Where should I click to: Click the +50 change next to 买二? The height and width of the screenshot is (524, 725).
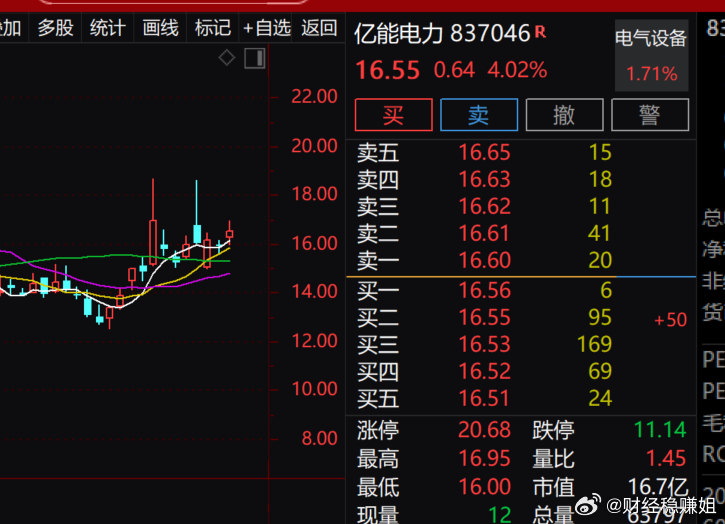click(670, 320)
